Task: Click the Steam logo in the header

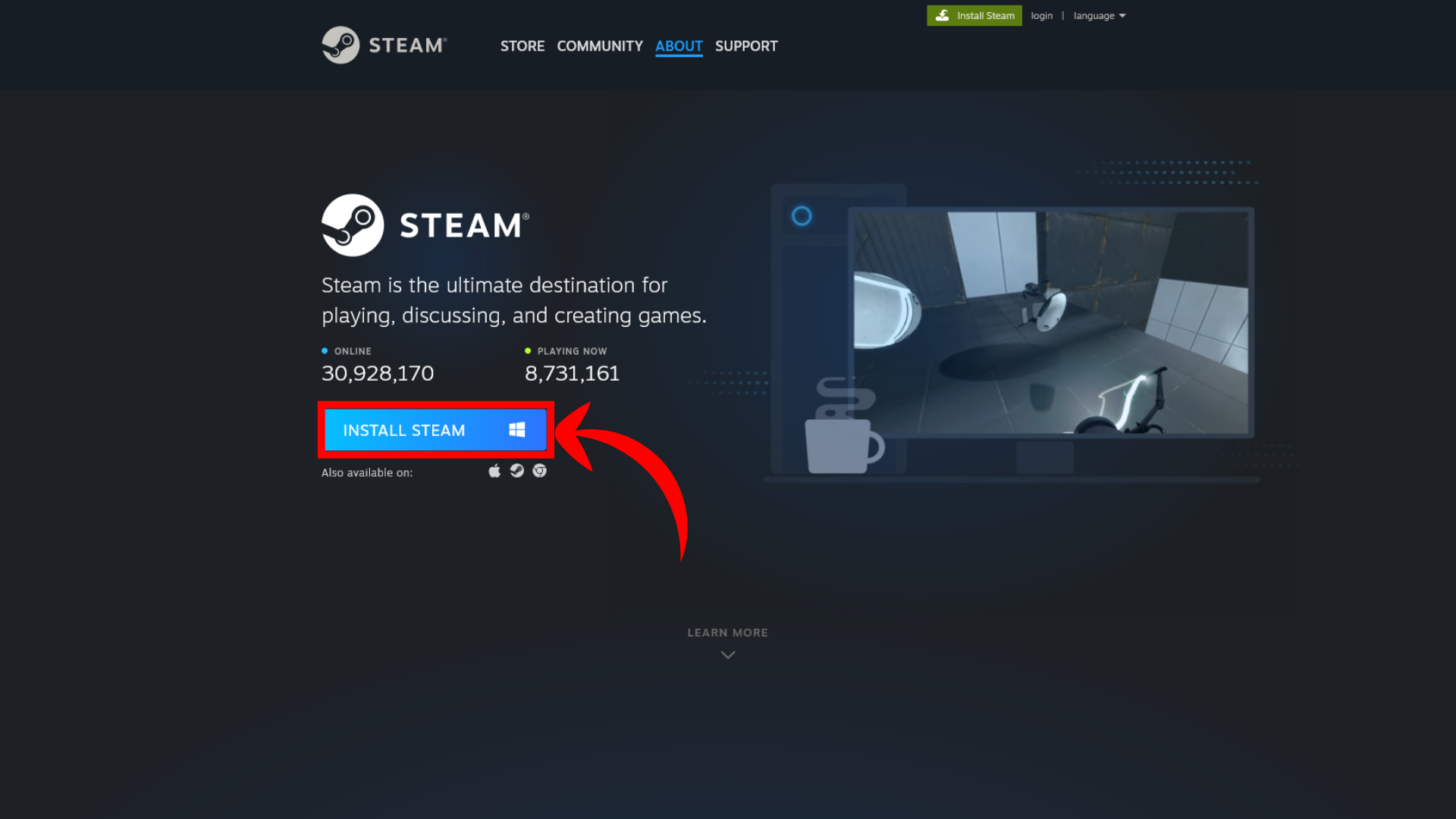Action: tap(384, 45)
